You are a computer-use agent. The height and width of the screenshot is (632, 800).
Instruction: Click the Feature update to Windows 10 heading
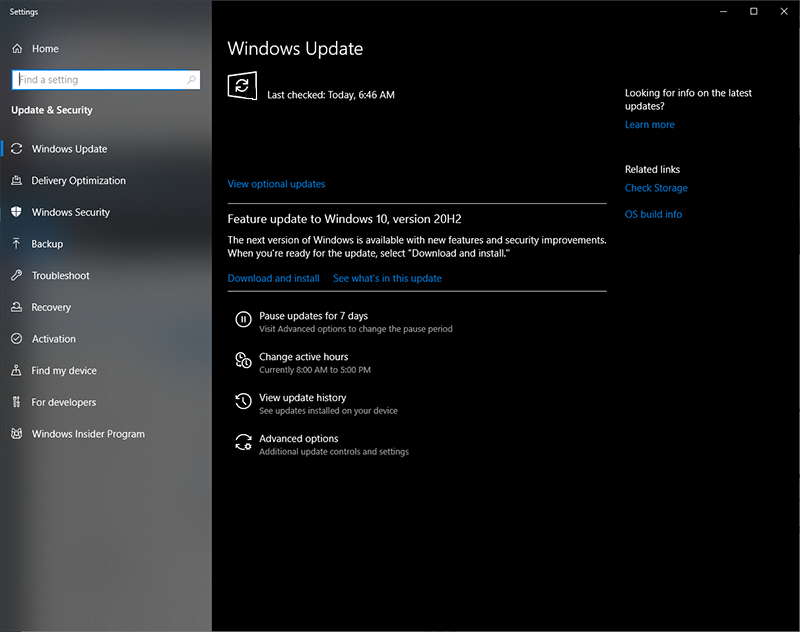click(344, 219)
